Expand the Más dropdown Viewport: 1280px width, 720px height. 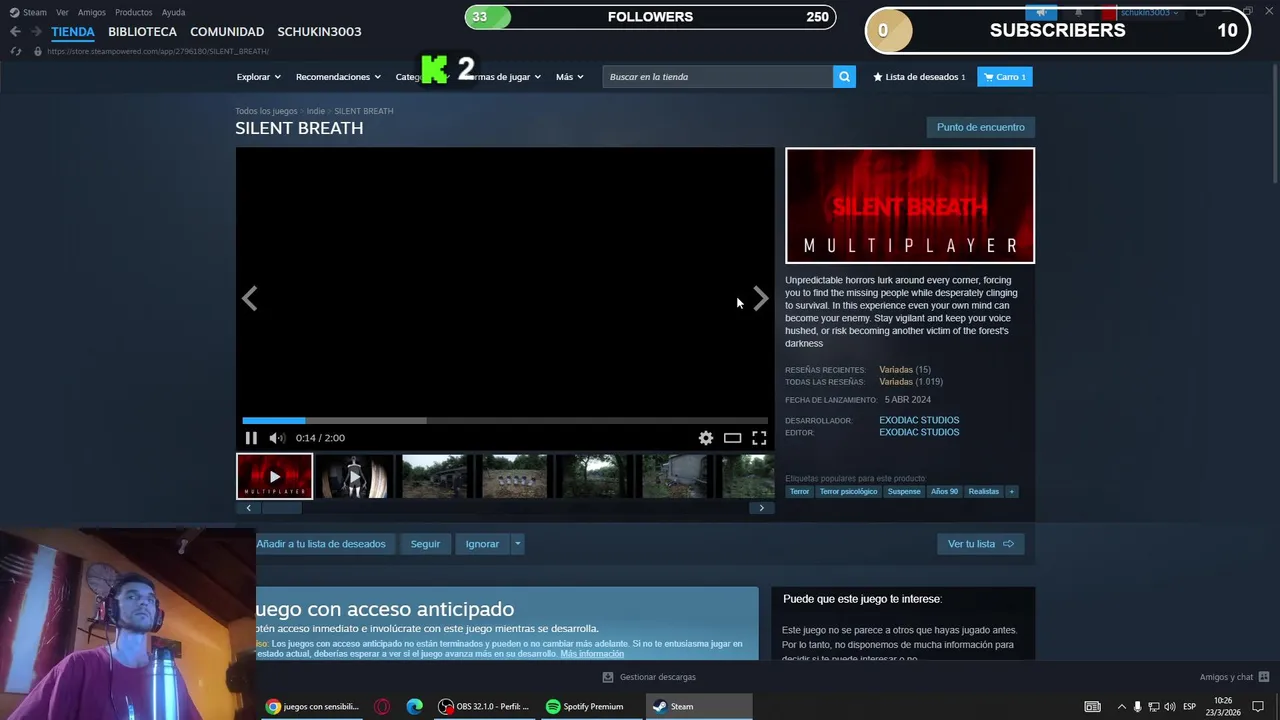pyautogui.click(x=570, y=77)
